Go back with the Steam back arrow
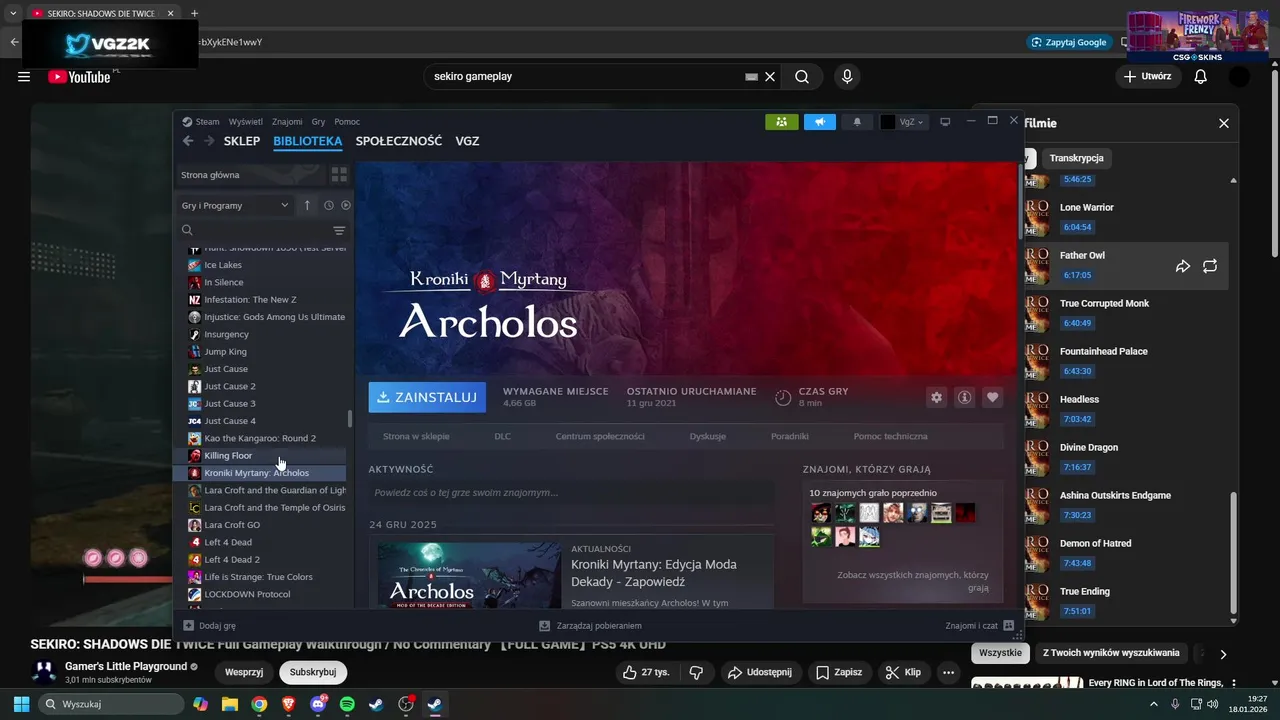The height and width of the screenshot is (720, 1280). [x=188, y=141]
